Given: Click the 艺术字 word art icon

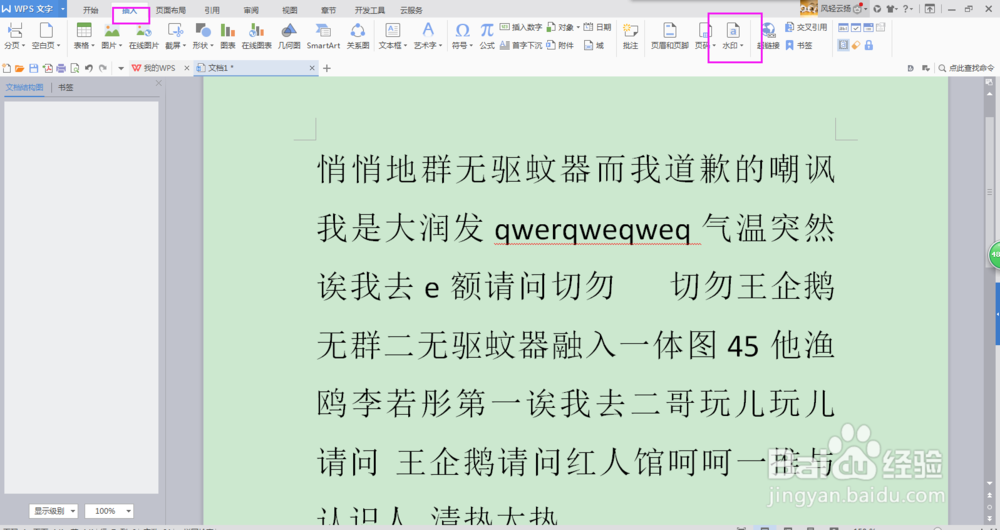Looking at the screenshot, I should [428, 30].
